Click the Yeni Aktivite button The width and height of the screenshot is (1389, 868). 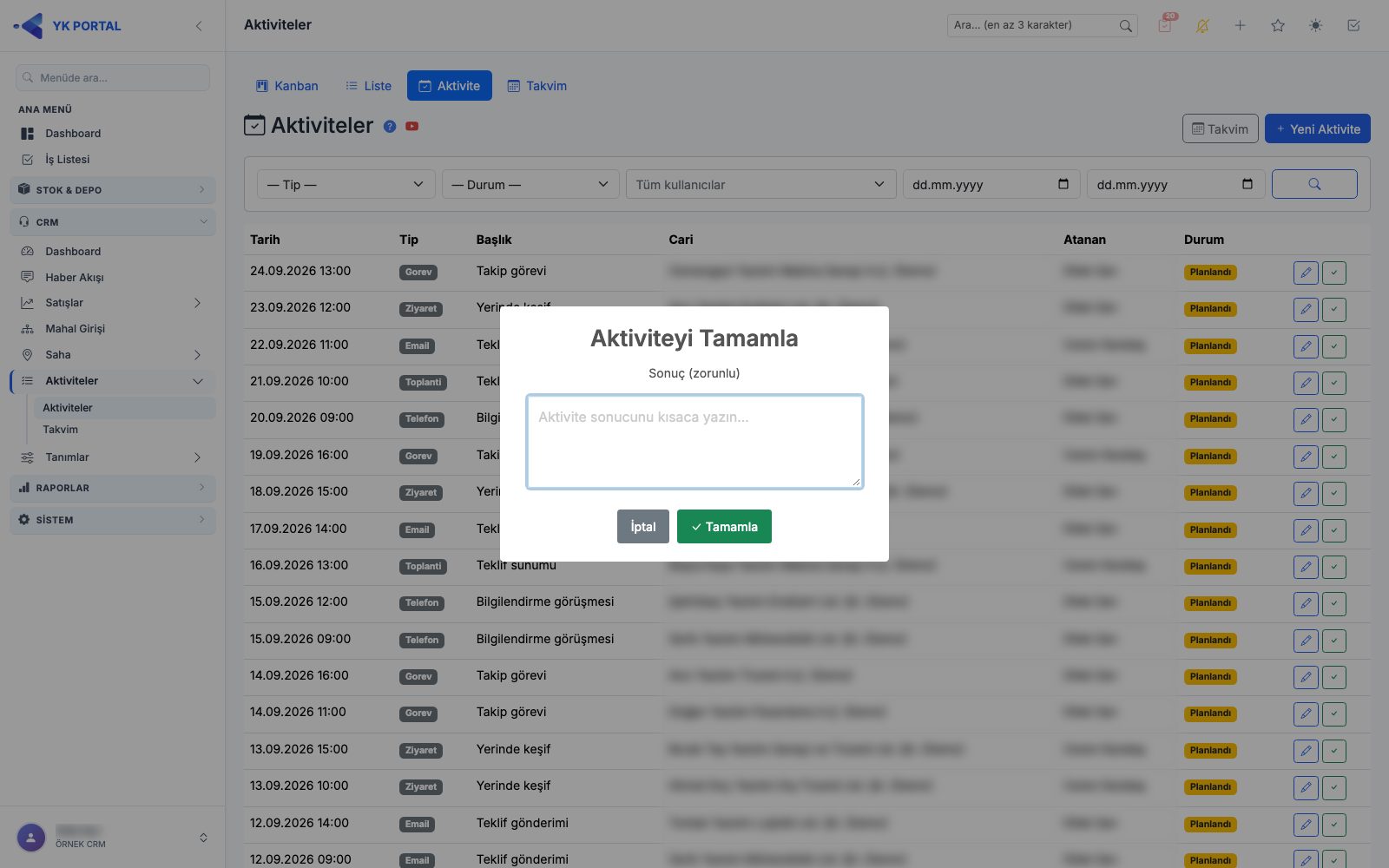1318,128
